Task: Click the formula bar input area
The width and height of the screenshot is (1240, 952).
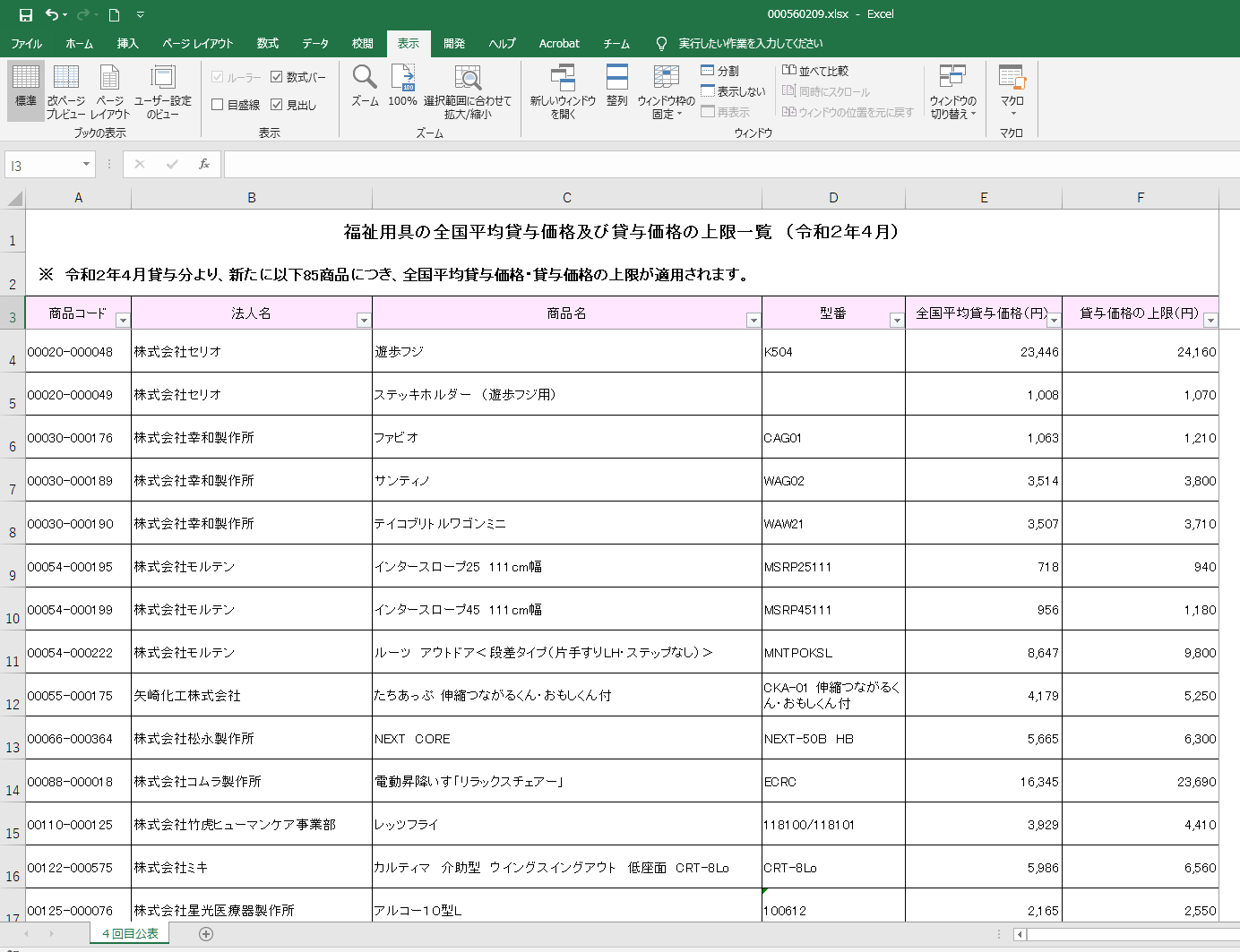Action: click(x=731, y=165)
